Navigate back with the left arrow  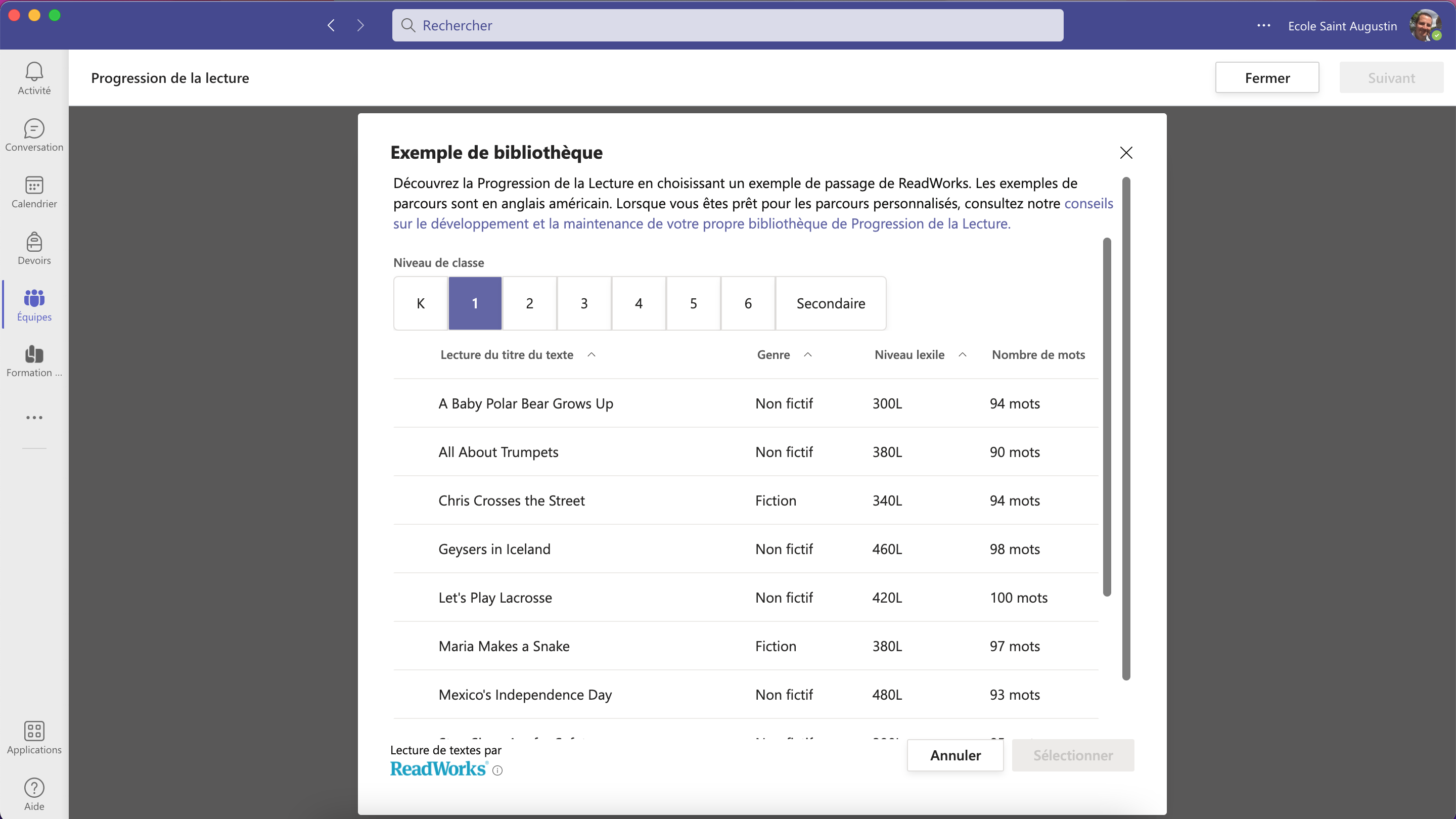[x=331, y=25]
